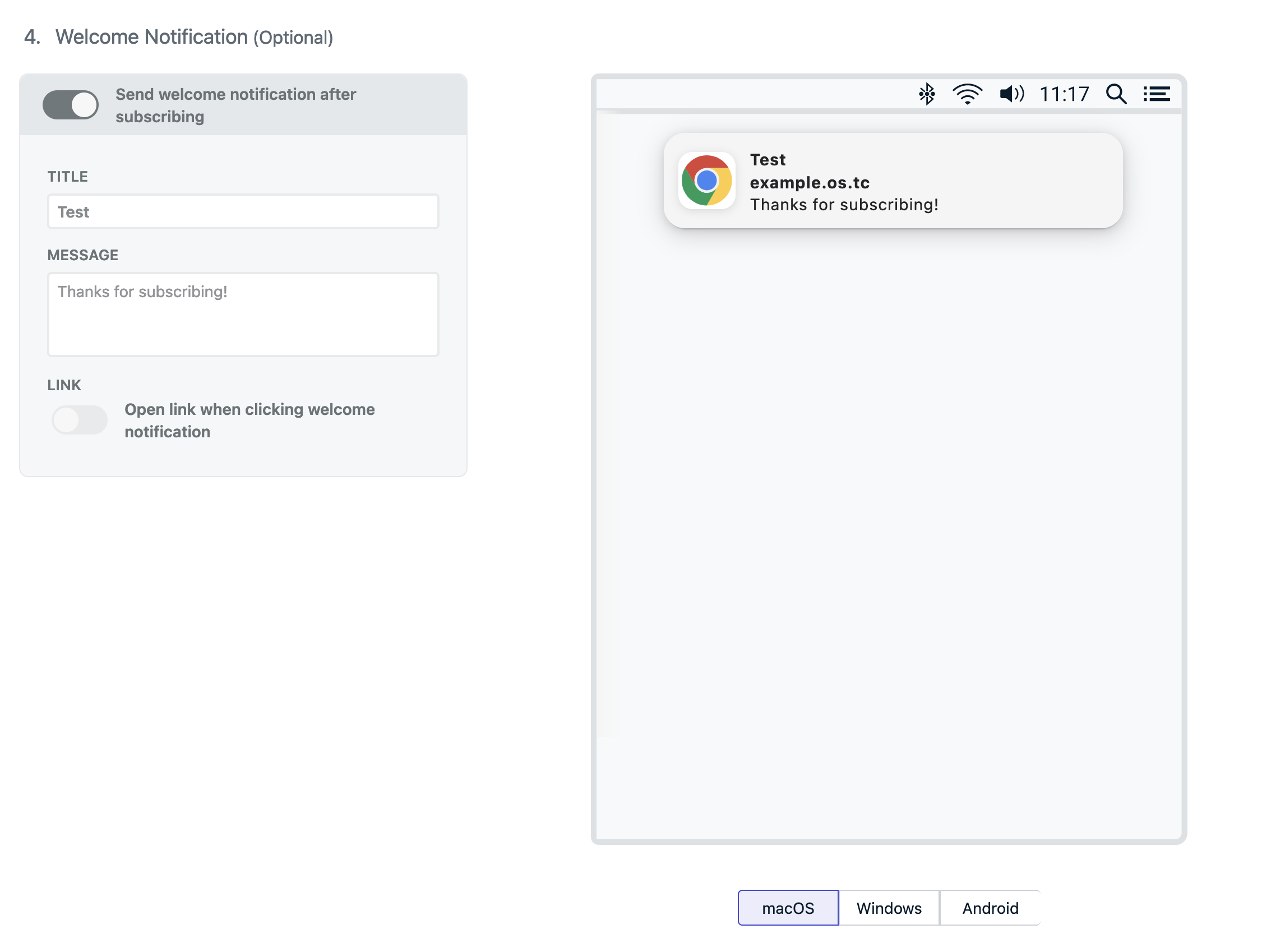Click the Bluetooth icon in preview menu bar
This screenshot has width=1285, height=952.
coord(926,94)
